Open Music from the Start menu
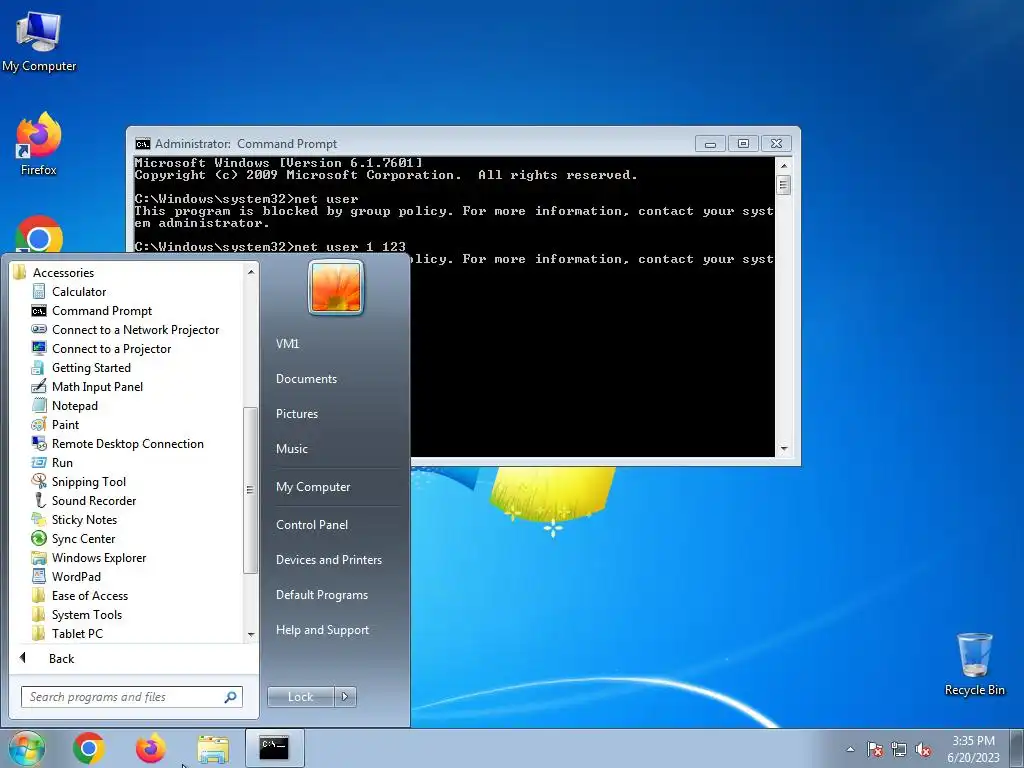This screenshot has width=1024, height=768. [x=291, y=449]
